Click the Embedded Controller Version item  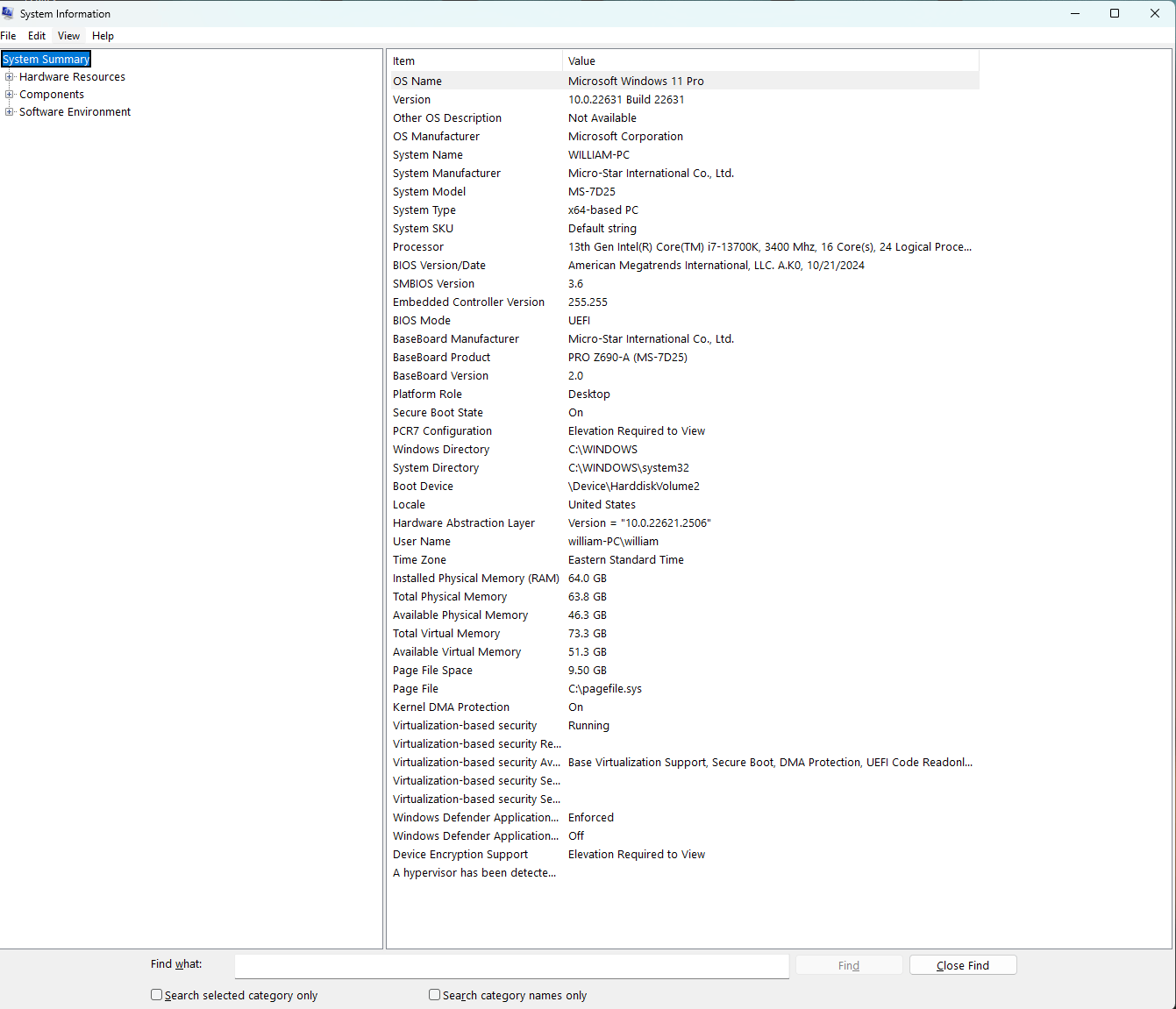pyautogui.click(x=468, y=302)
